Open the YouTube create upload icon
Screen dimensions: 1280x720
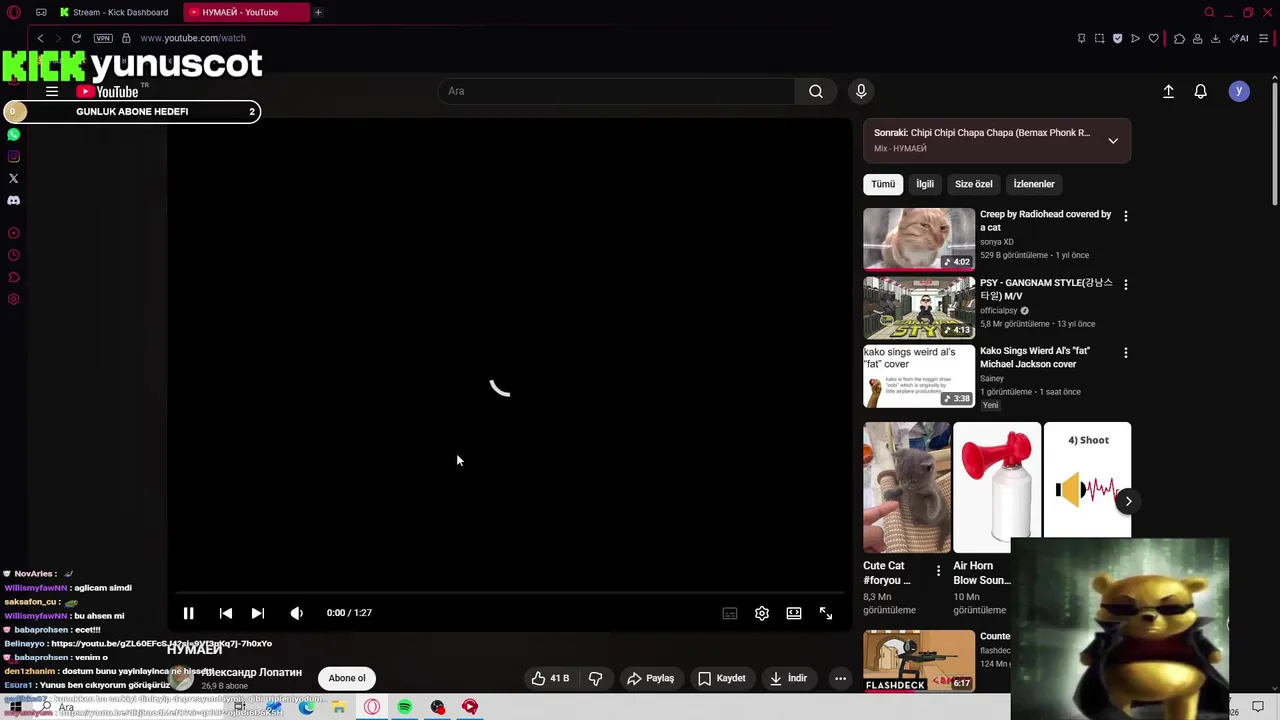[1168, 91]
